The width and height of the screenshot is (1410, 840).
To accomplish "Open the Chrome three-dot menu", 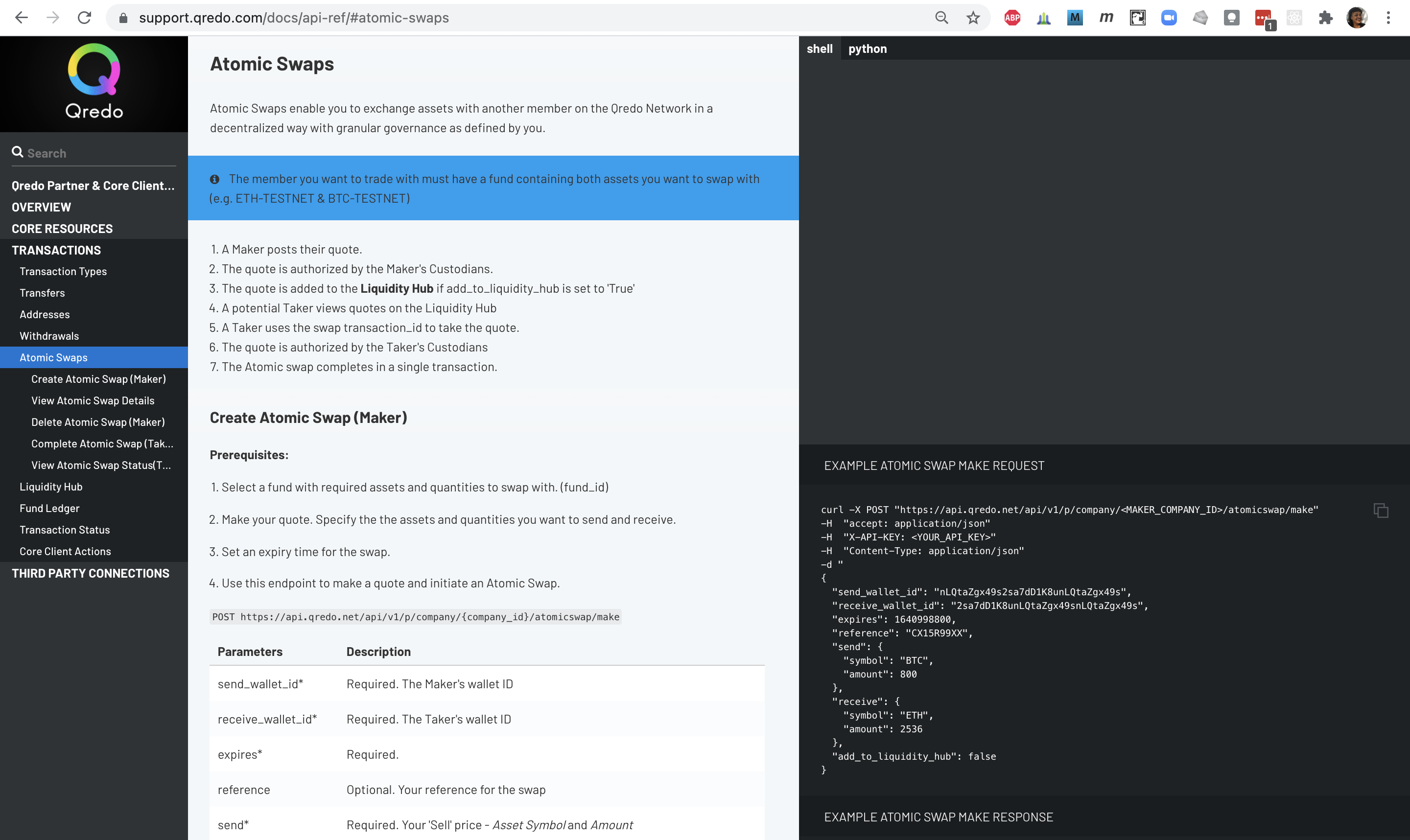I will point(1388,18).
